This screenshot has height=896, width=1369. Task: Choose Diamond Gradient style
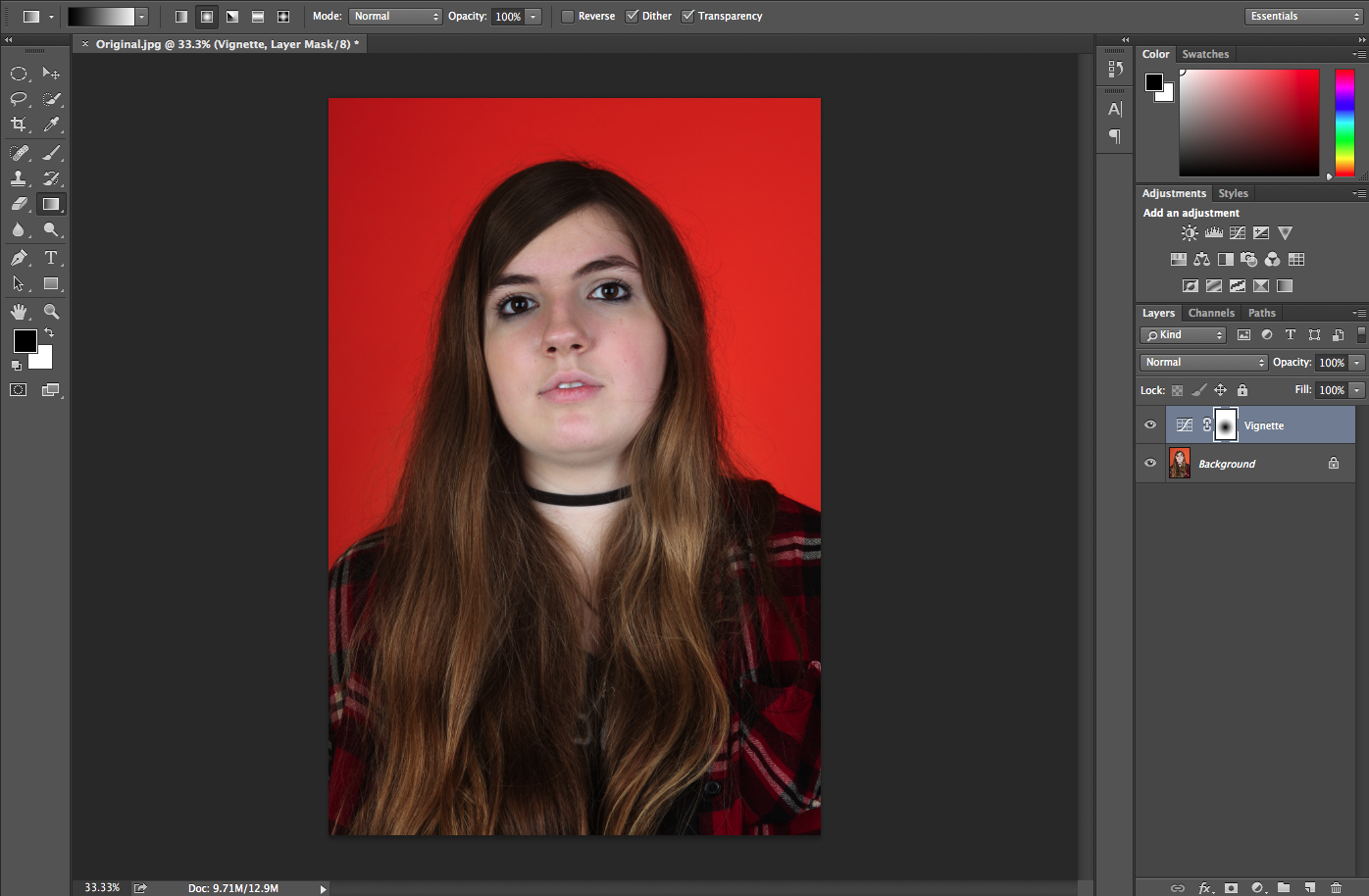pos(283,17)
